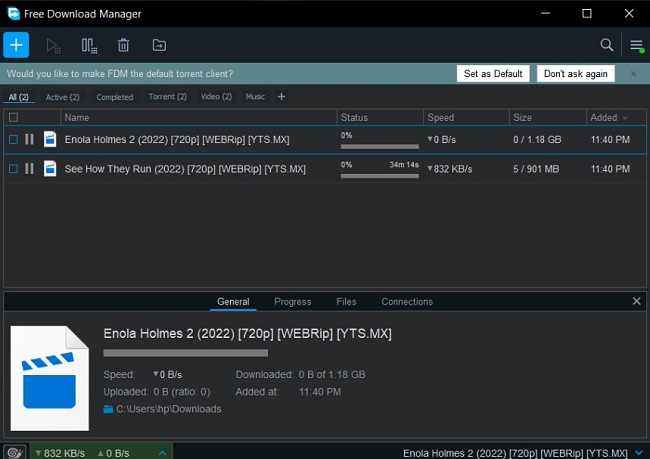Click the large clapperboard file thumbnail
The image size is (650, 459).
pos(50,378)
